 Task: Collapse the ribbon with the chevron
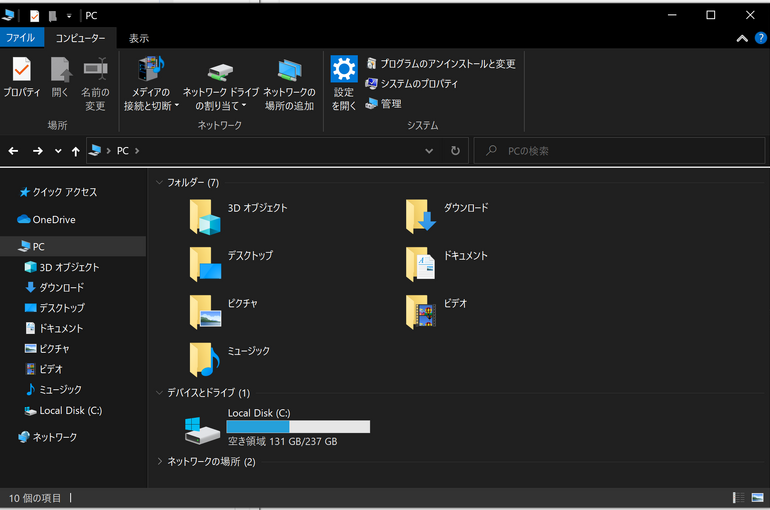point(742,38)
